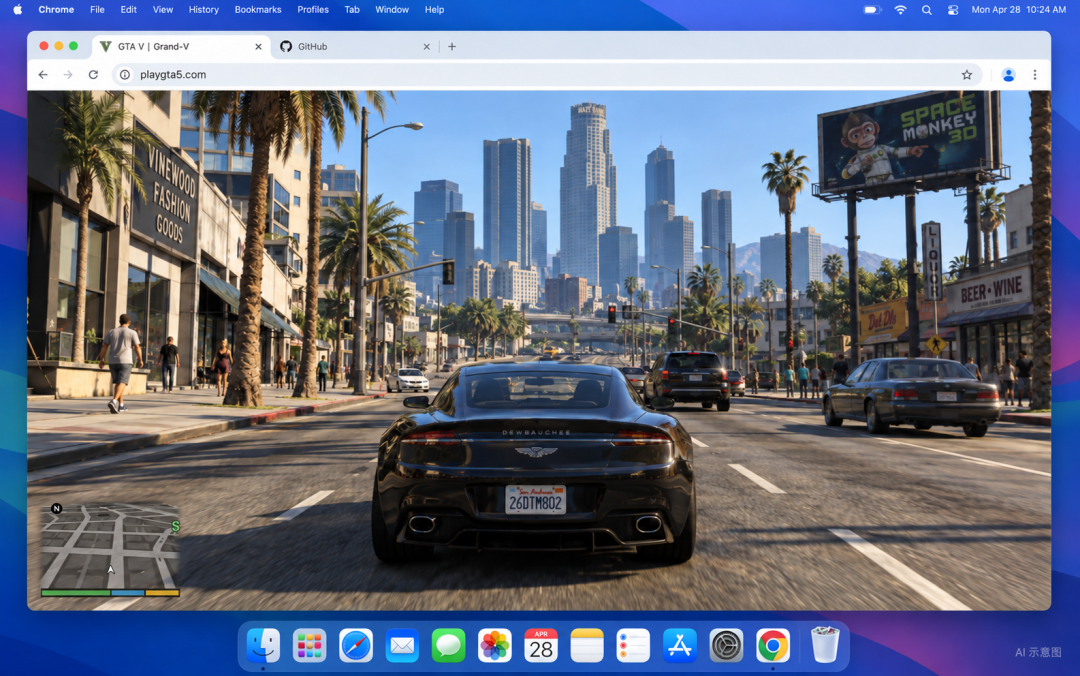The width and height of the screenshot is (1080, 676).
Task: Select the GTA V | Grand-V tab
Action: tap(181, 47)
